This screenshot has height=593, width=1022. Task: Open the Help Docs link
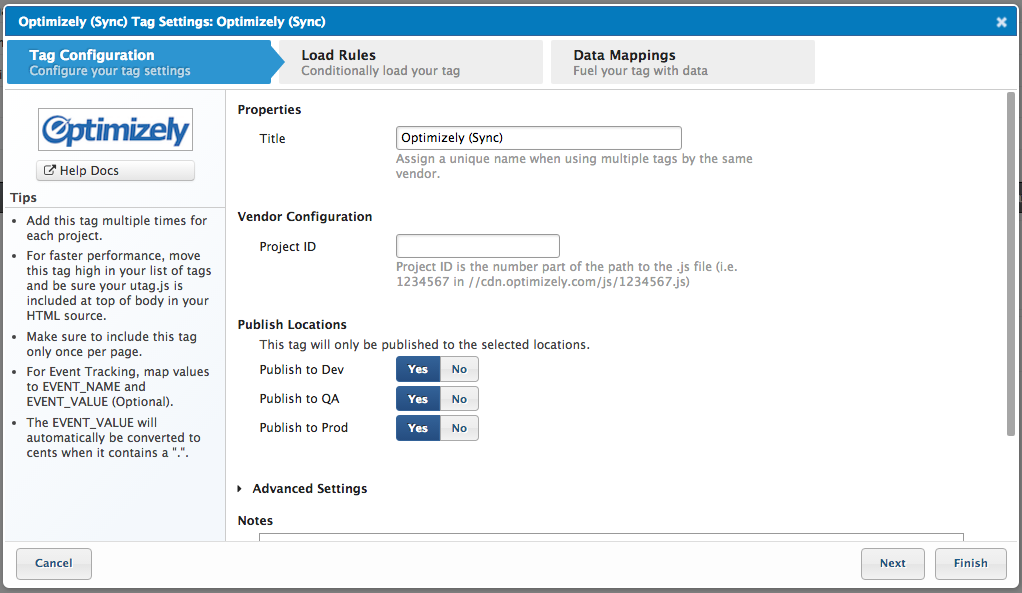tap(115, 171)
